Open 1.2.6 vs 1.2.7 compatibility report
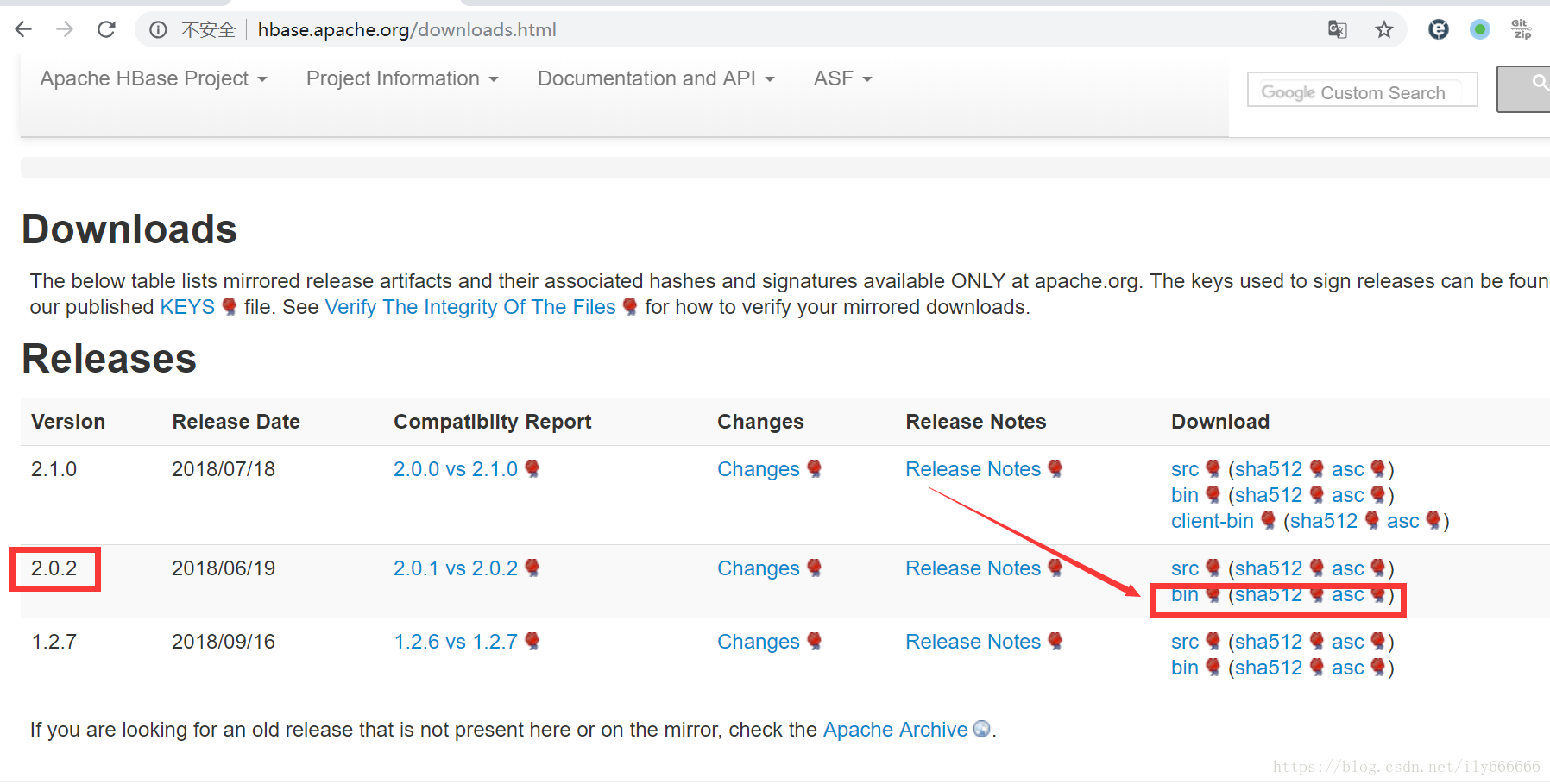Screen dimensions: 1550x784 456,642
